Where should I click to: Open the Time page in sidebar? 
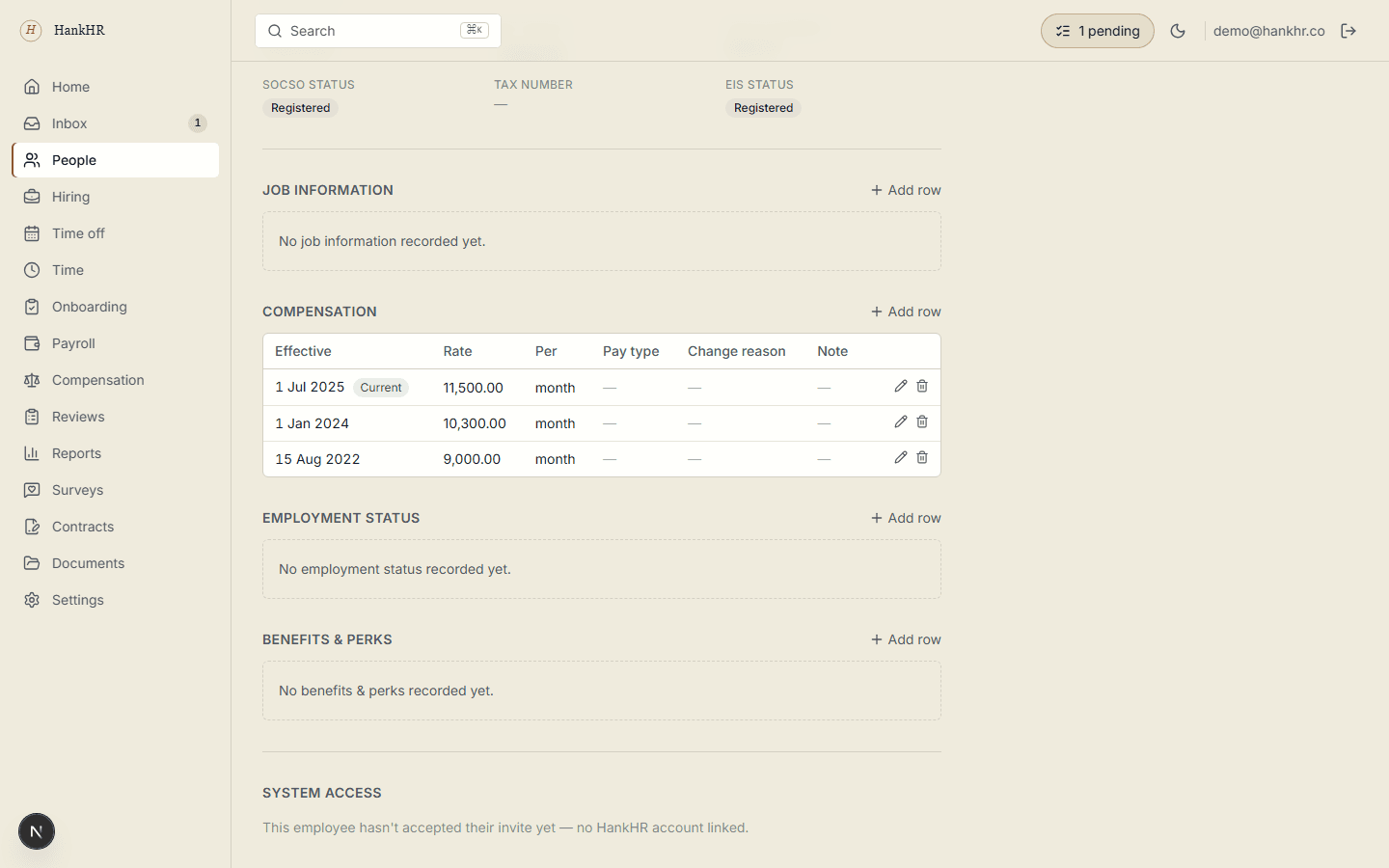[x=116, y=270]
